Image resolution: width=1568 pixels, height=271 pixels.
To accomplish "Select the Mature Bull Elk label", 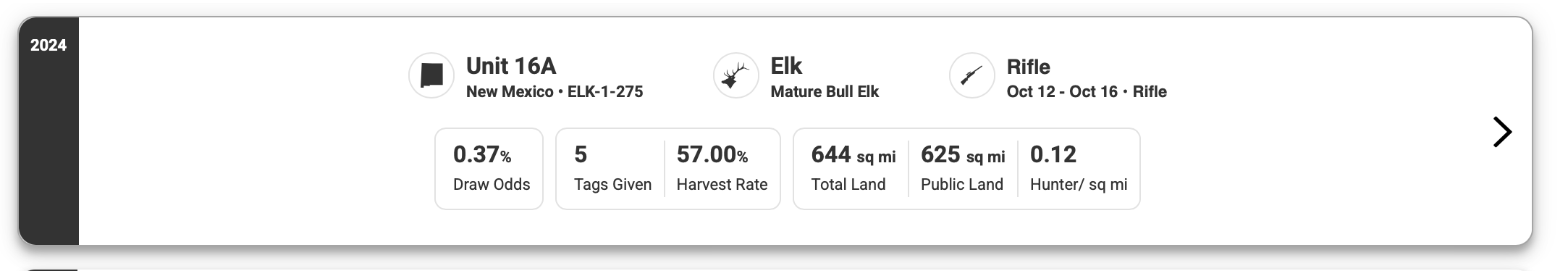I will pos(825,92).
